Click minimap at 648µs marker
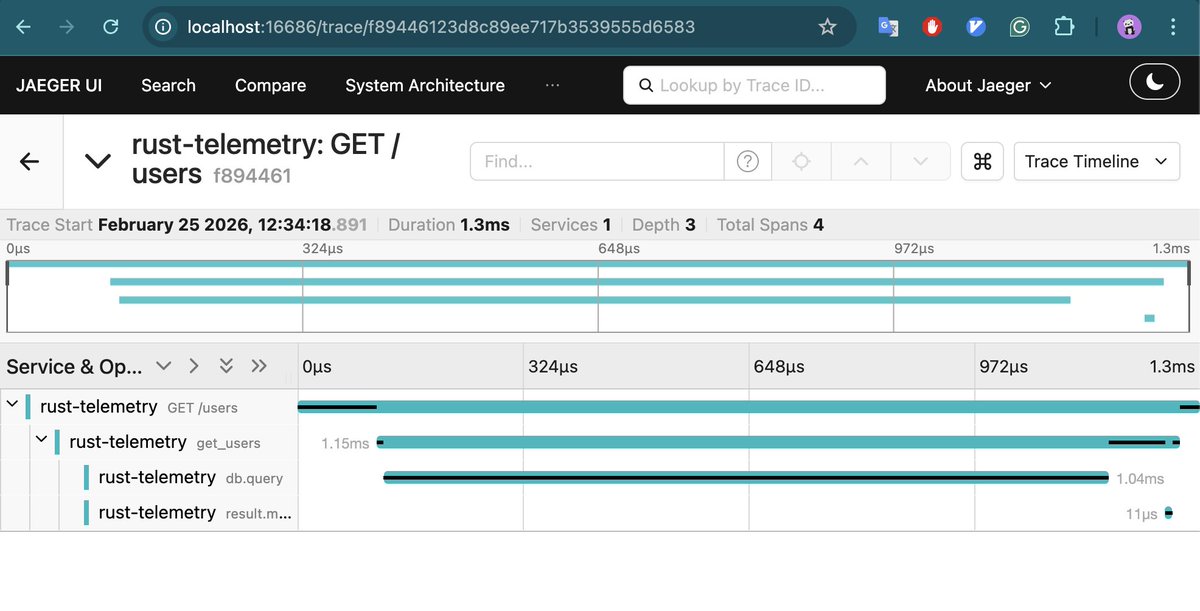 pos(598,296)
